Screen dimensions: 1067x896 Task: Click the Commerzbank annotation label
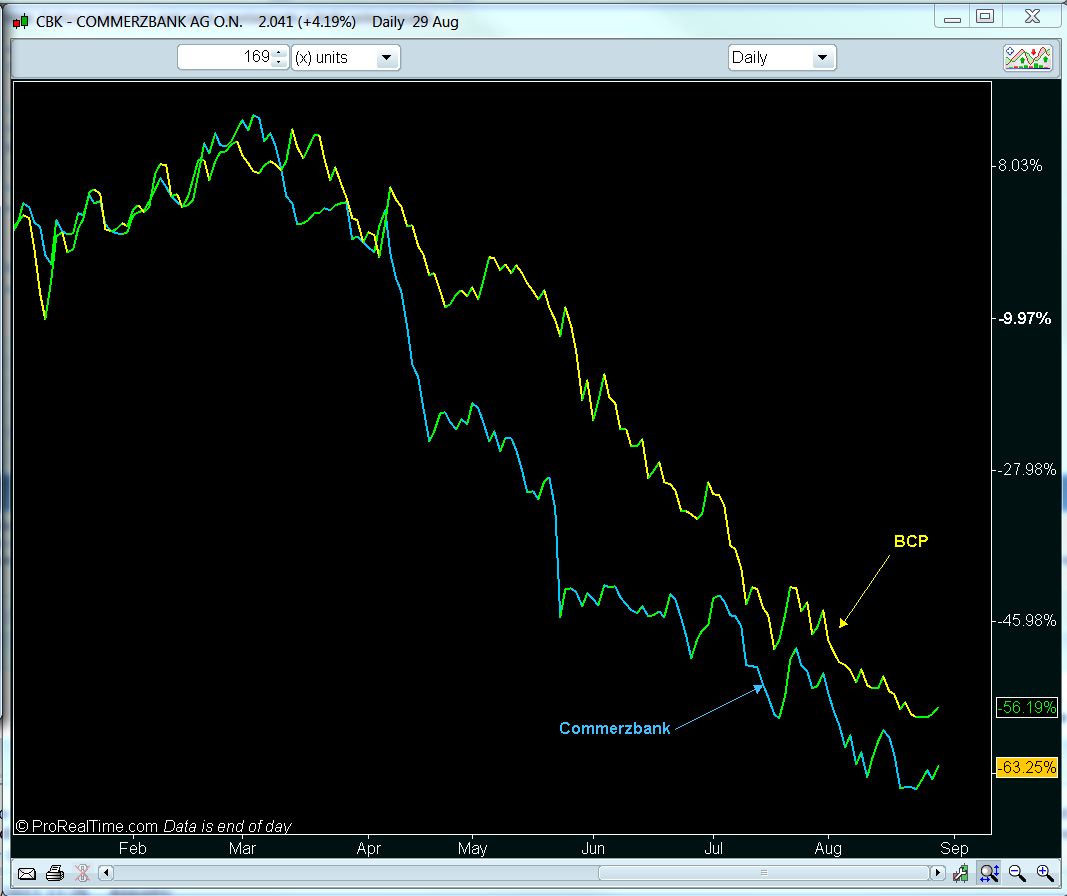click(614, 729)
